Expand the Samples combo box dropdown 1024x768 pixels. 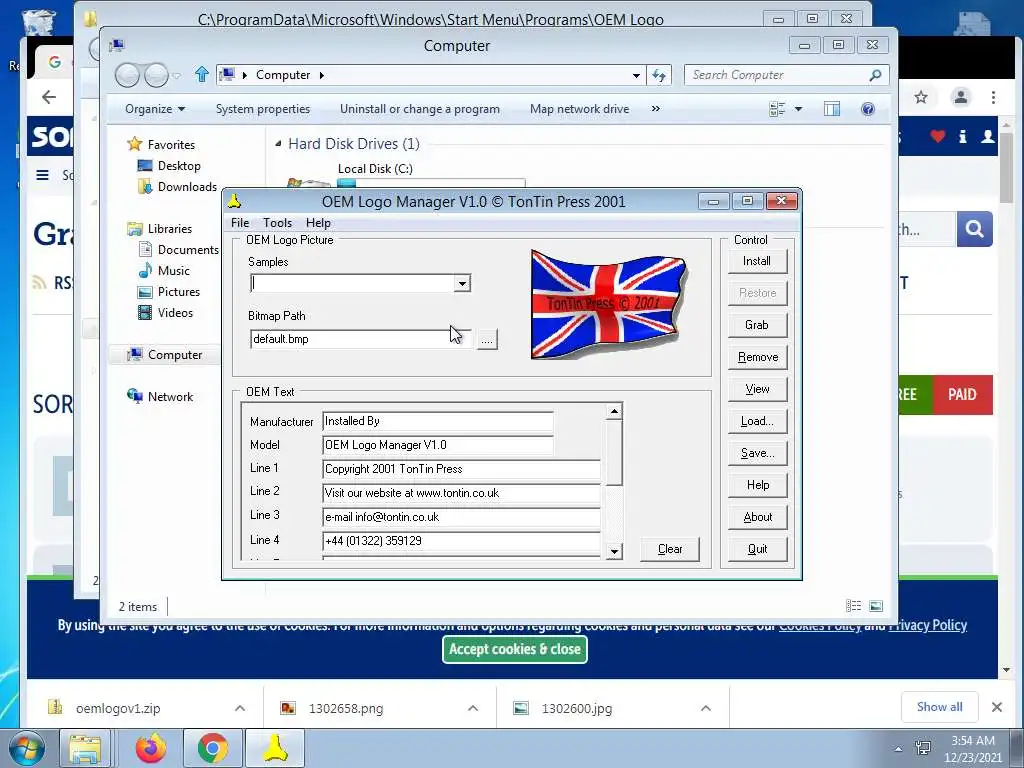pyautogui.click(x=462, y=283)
